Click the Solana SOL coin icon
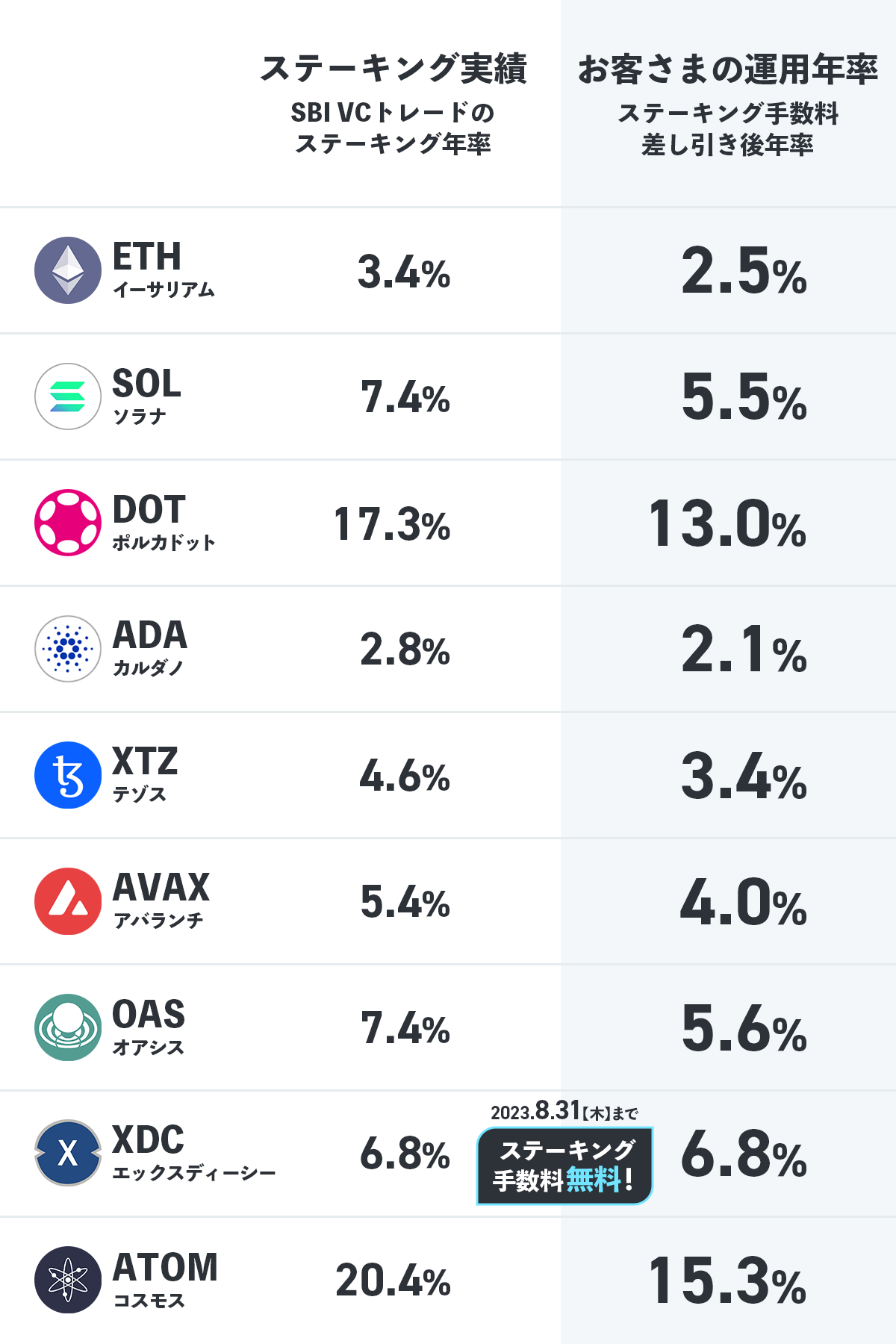This screenshot has height=1344, width=896. (x=68, y=396)
